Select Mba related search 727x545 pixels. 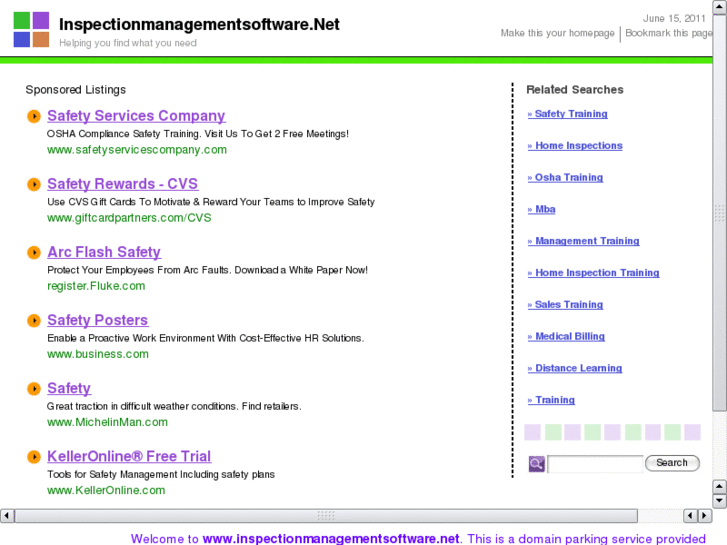pos(542,209)
